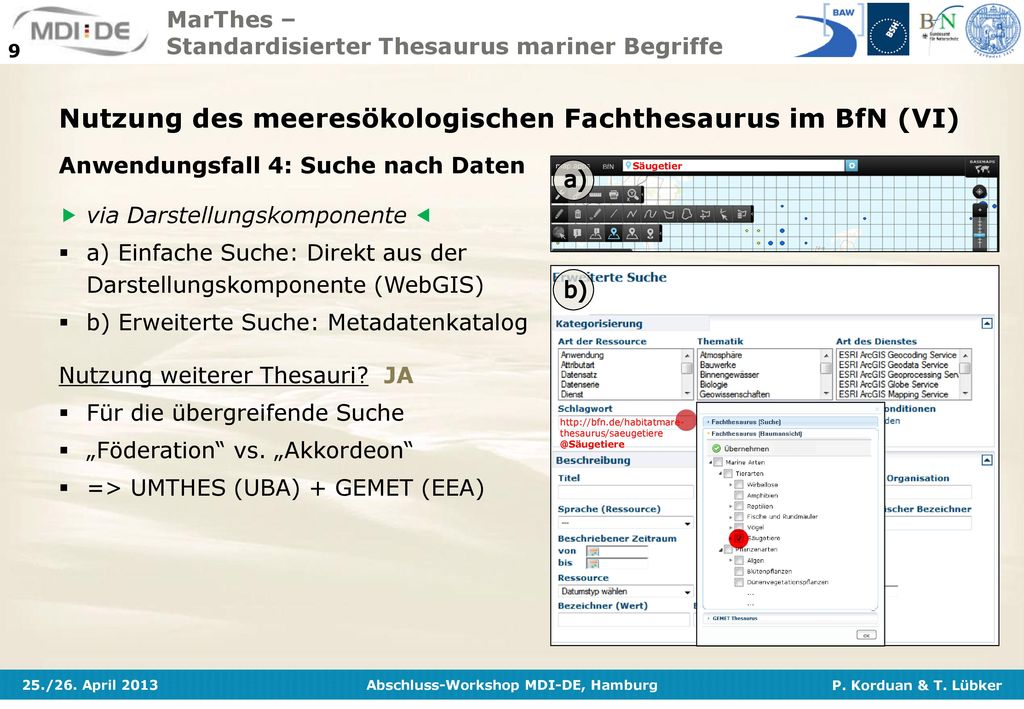
Task: Open the calendar picker for the 'von' date
Action: click(594, 552)
